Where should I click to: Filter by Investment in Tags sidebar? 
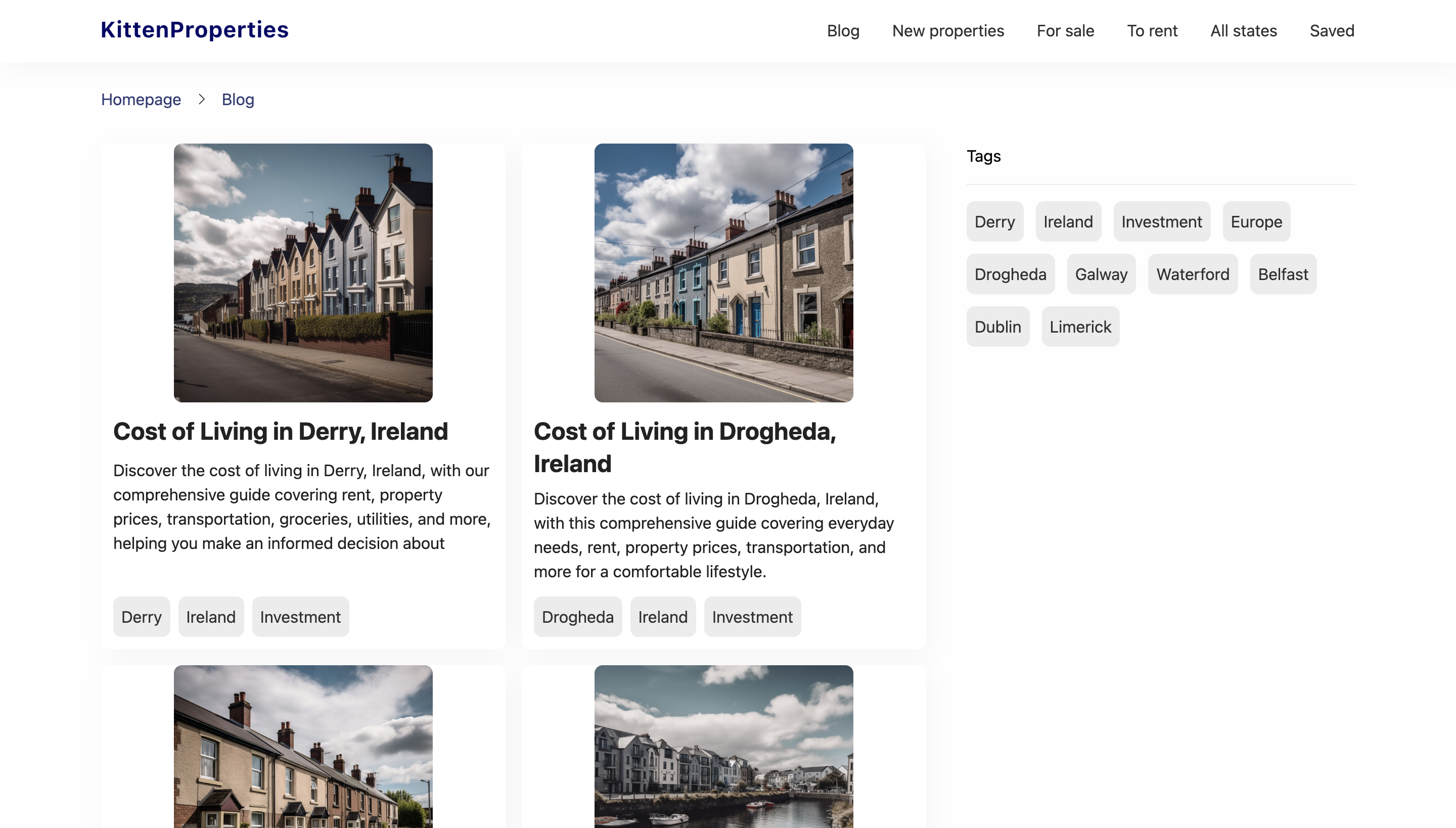(x=1162, y=222)
